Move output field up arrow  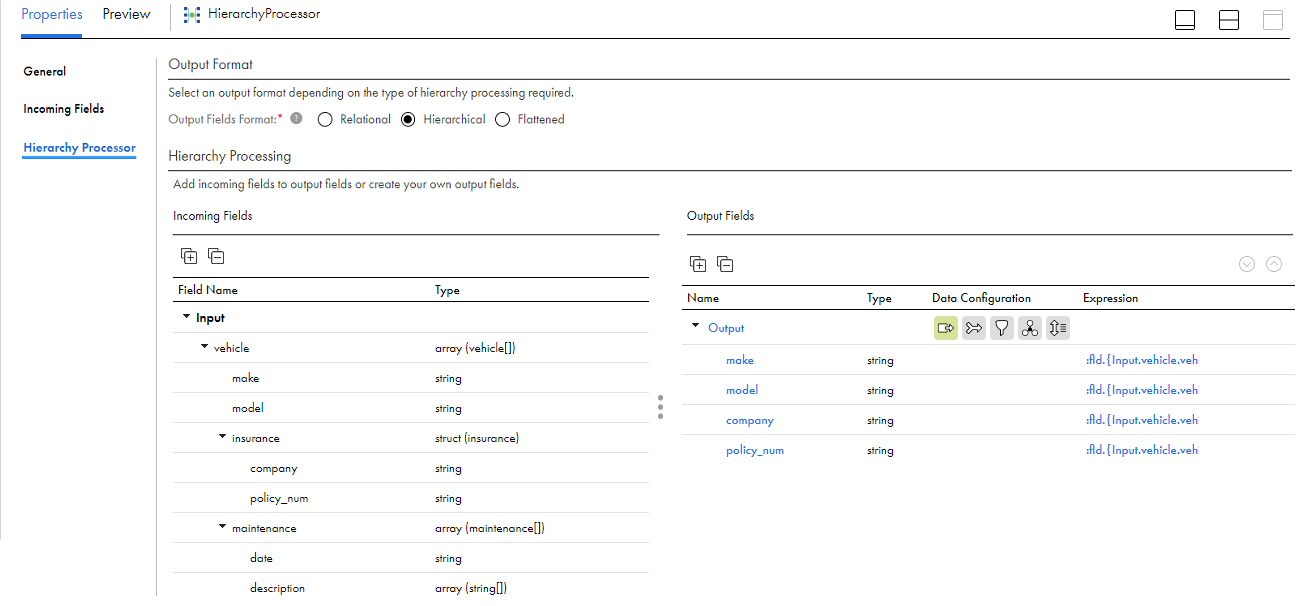point(1274,264)
